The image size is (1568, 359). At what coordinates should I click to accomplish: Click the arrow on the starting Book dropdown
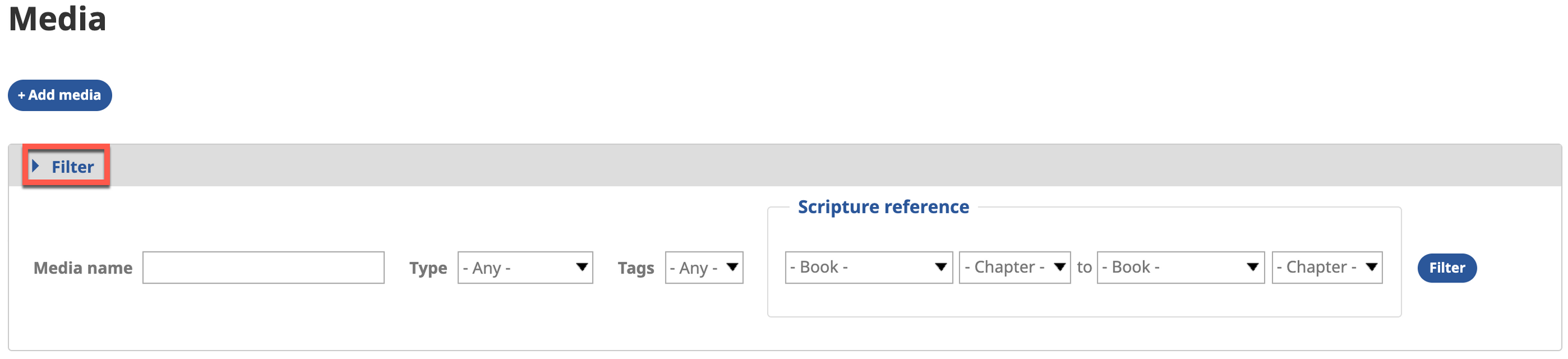click(x=940, y=267)
